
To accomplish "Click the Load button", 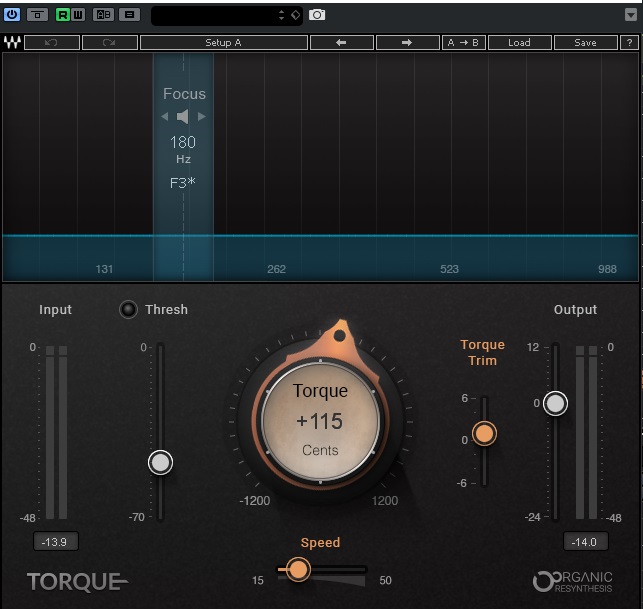I will [519, 43].
